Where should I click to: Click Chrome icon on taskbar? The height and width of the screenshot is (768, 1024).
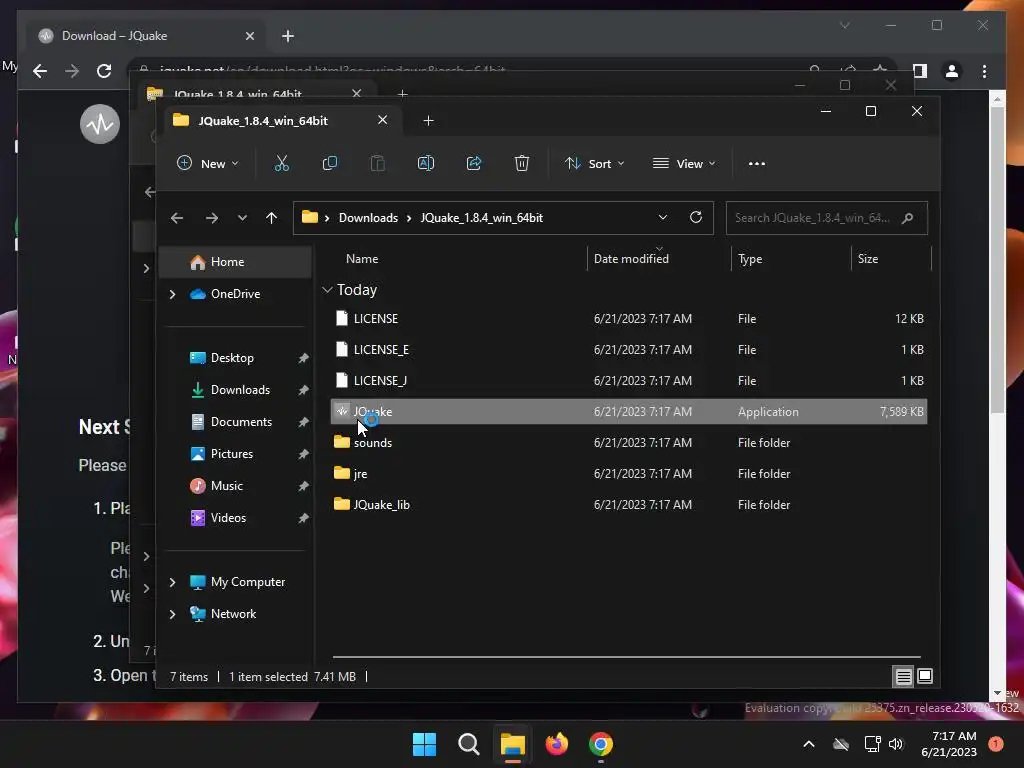[x=601, y=744]
